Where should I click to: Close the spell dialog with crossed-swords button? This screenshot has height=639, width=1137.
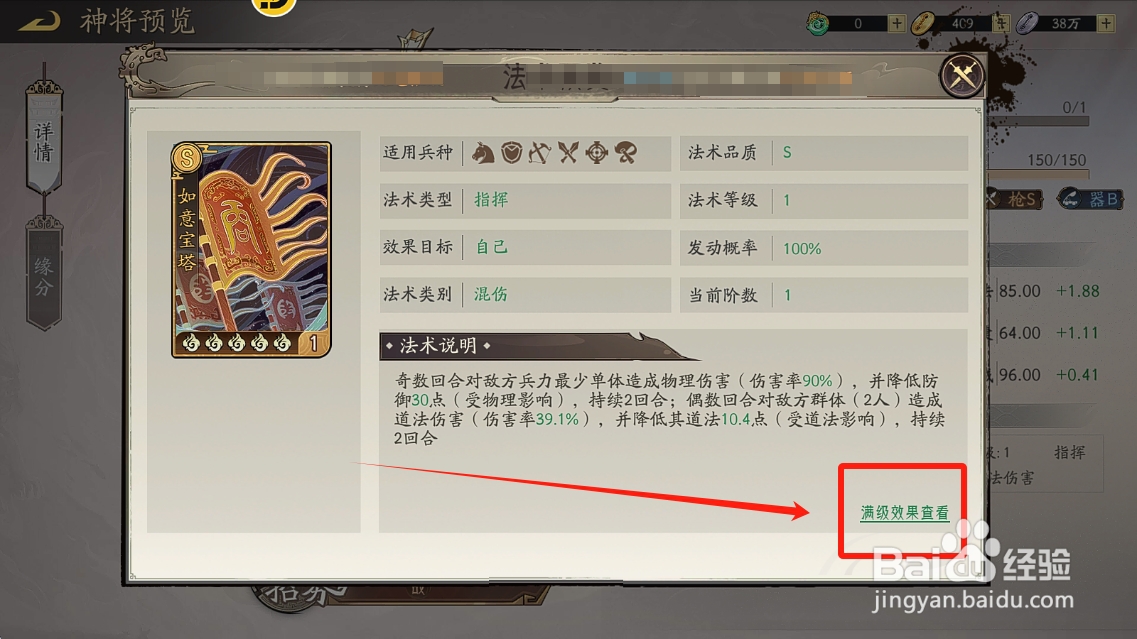click(x=962, y=74)
